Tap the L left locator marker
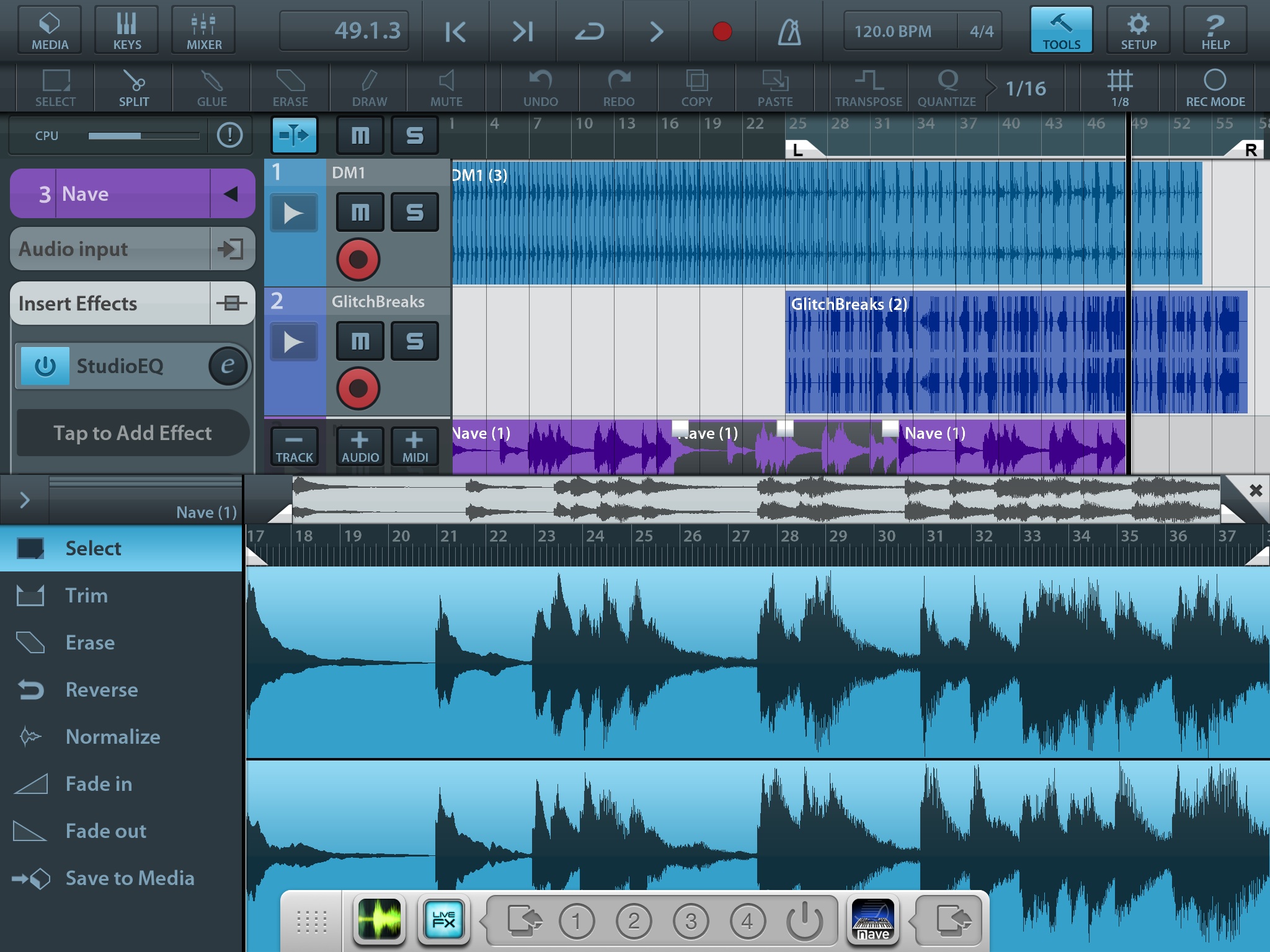The width and height of the screenshot is (1270, 952). click(804, 149)
